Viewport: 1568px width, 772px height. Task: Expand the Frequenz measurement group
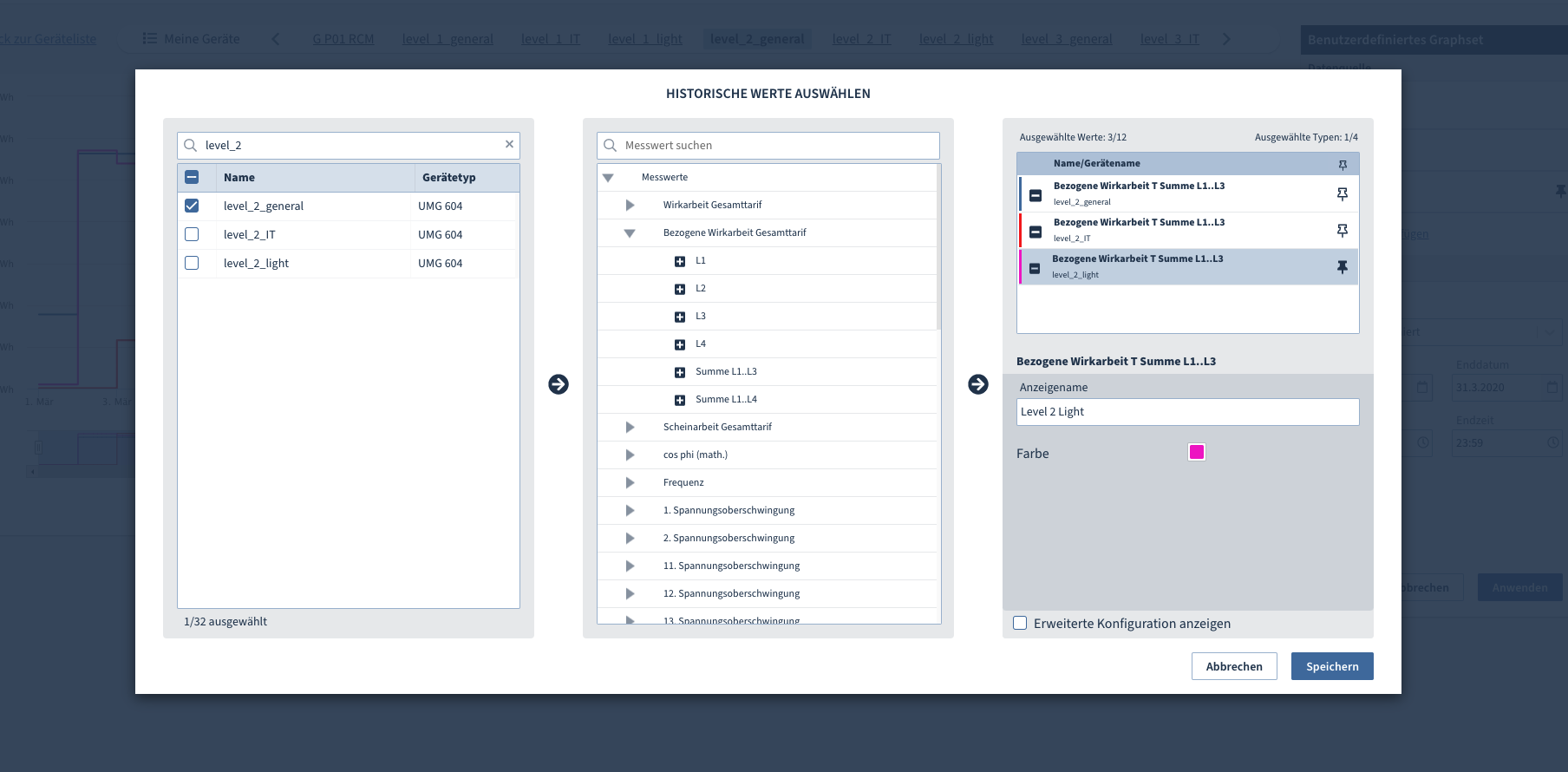click(x=630, y=483)
